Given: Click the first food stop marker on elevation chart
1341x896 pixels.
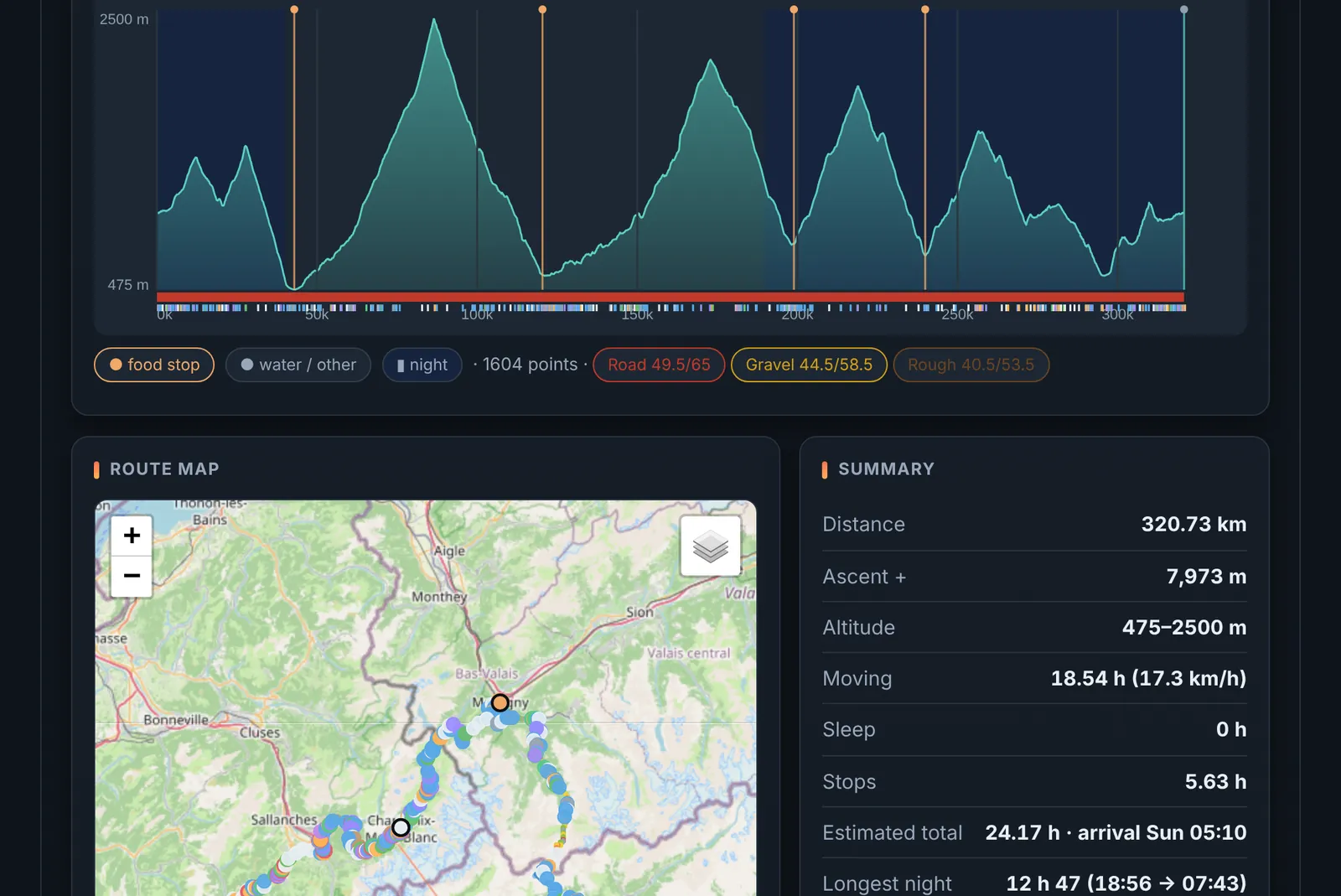Looking at the screenshot, I should tap(294, 9).
